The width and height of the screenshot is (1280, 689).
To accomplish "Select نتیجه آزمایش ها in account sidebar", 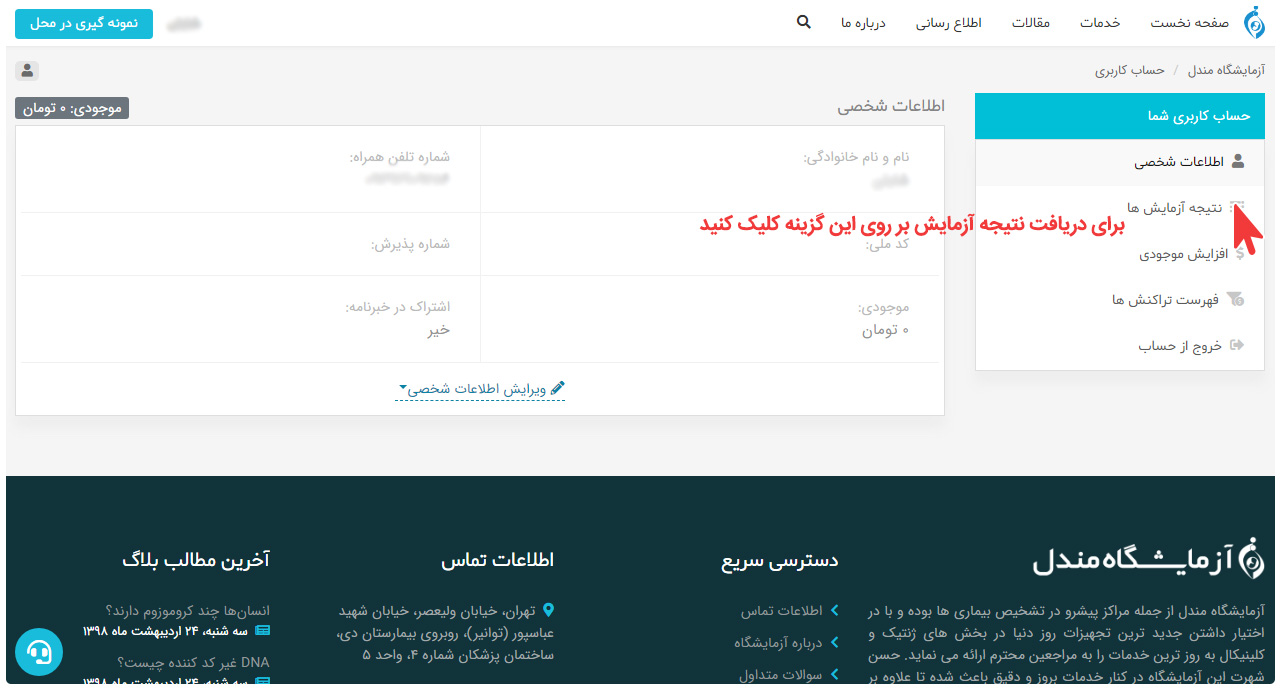I will [1120, 208].
